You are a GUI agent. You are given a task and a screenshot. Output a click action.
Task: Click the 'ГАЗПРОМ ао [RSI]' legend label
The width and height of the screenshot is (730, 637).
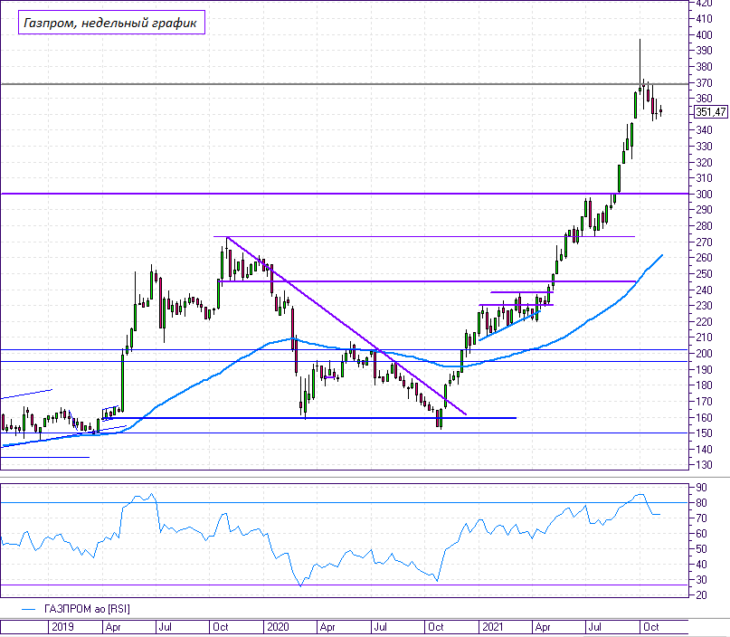pos(87,609)
